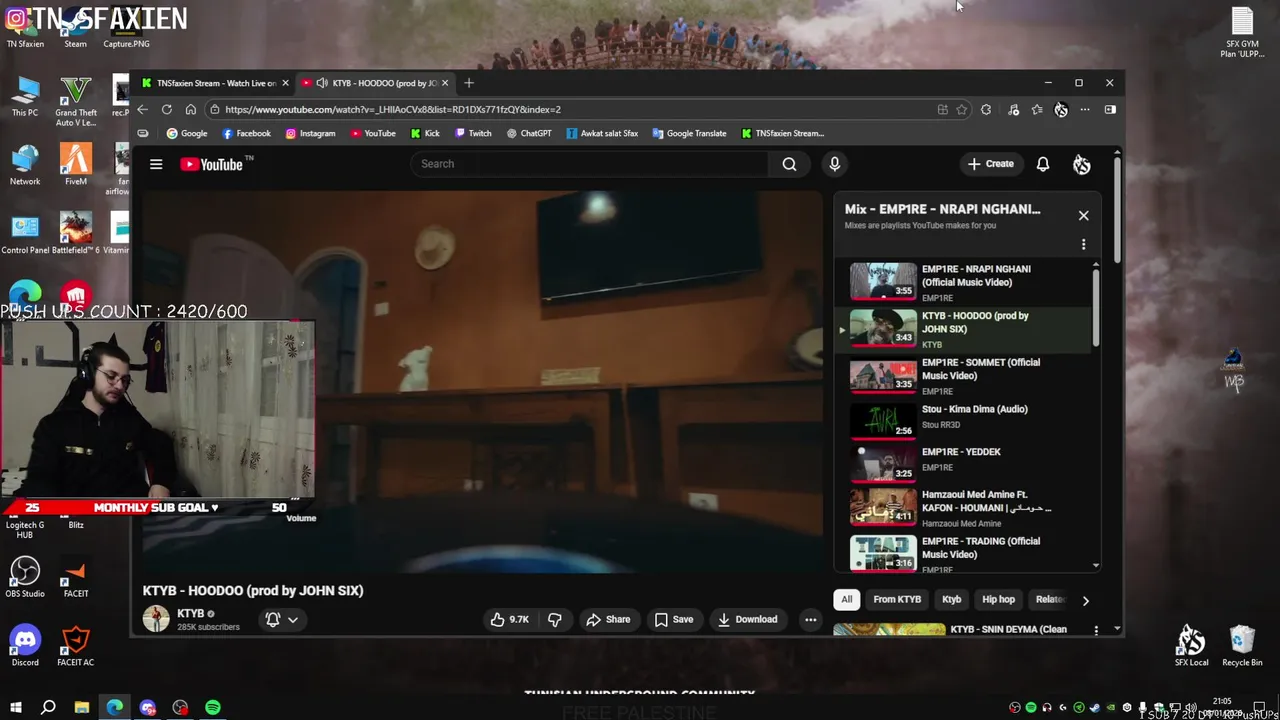The width and height of the screenshot is (1280, 720).
Task: Click the Create button on YouTube
Action: click(990, 164)
